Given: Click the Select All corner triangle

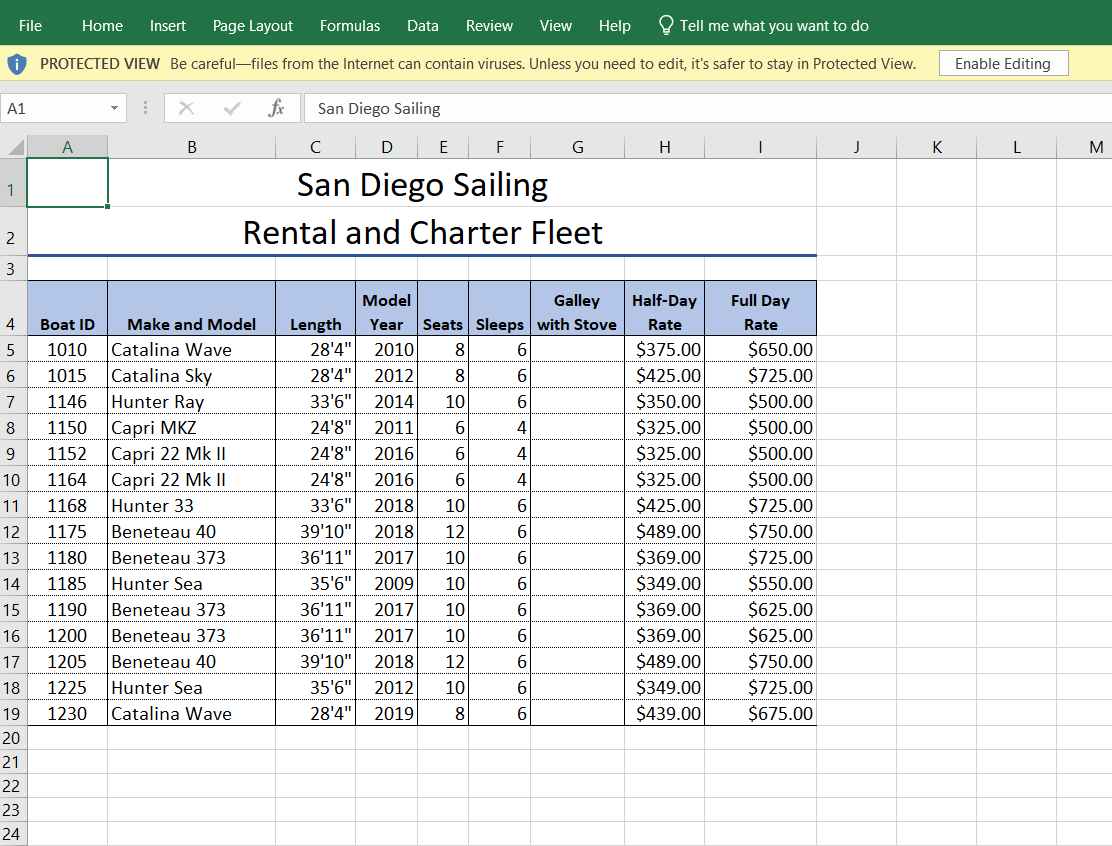Looking at the screenshot, I should [16, 147].
